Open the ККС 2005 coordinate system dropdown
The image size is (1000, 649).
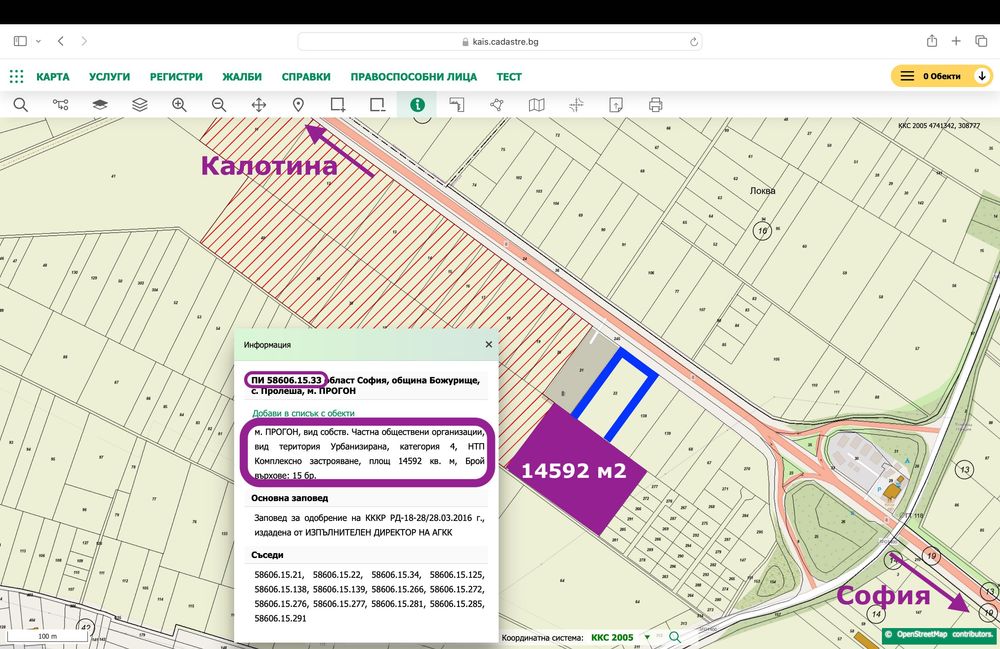click(619, 637)
